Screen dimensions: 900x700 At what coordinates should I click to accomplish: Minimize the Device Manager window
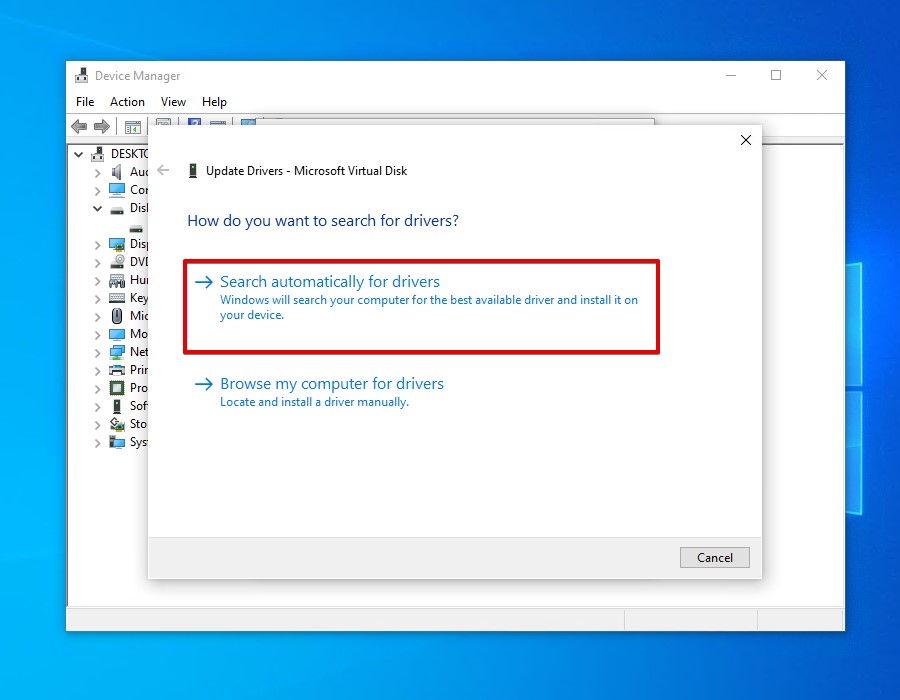point(731,75)
